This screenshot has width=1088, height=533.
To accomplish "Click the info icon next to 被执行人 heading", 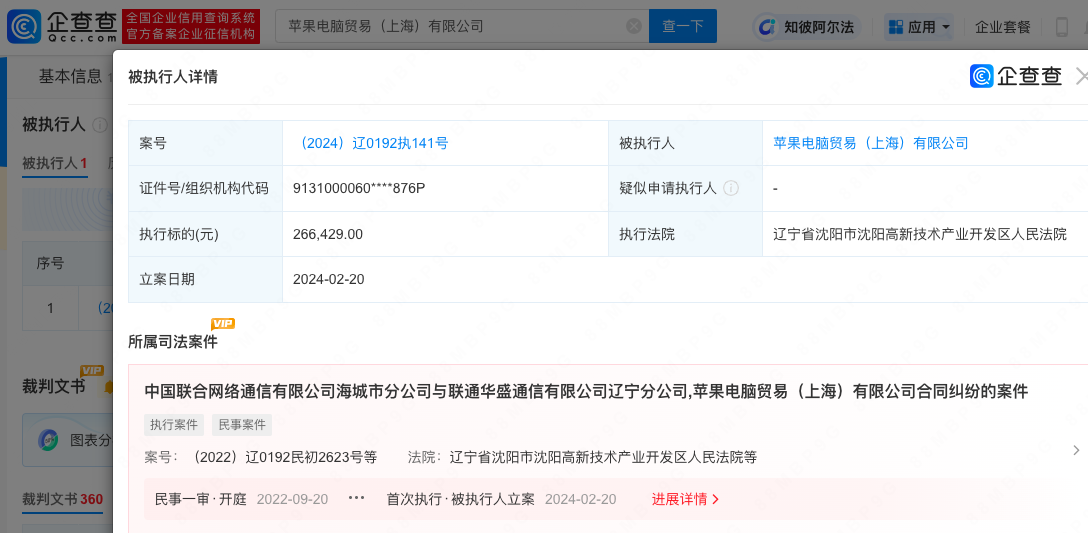I will (x=100, y=125).
